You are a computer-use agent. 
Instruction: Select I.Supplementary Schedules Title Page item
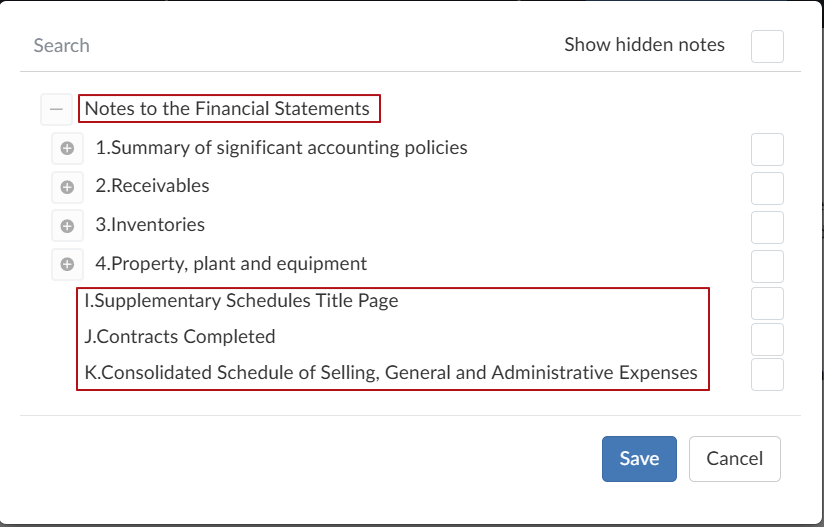pos(241,300)
